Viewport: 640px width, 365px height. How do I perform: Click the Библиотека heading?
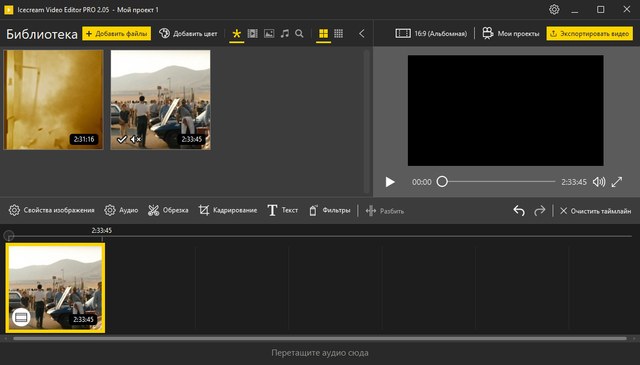click(42, 34)
